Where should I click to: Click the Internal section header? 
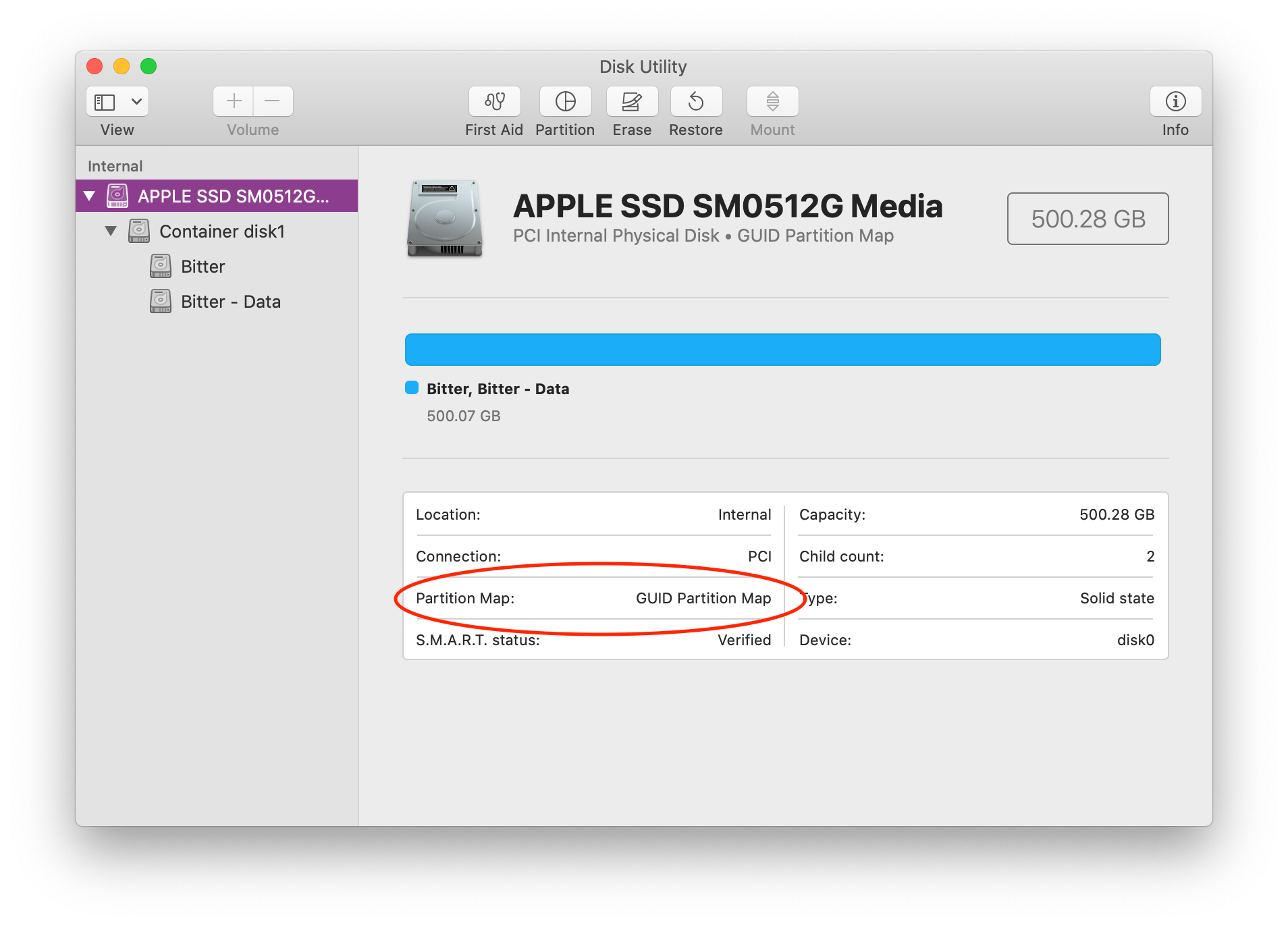pyautogui.click(x=114, y=165)
